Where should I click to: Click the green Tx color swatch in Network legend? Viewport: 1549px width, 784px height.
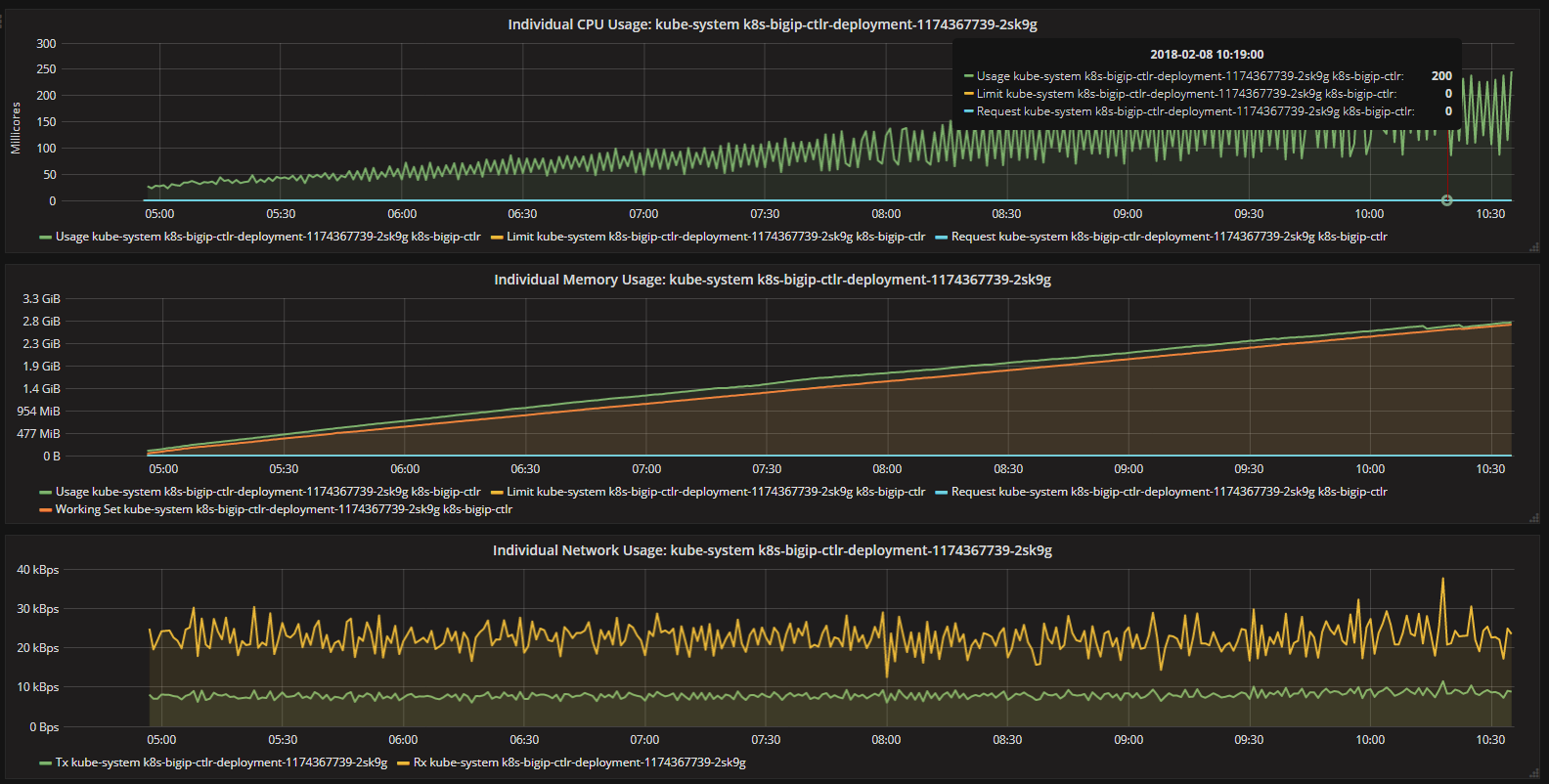pyautogui.click(x=46, y=763)
